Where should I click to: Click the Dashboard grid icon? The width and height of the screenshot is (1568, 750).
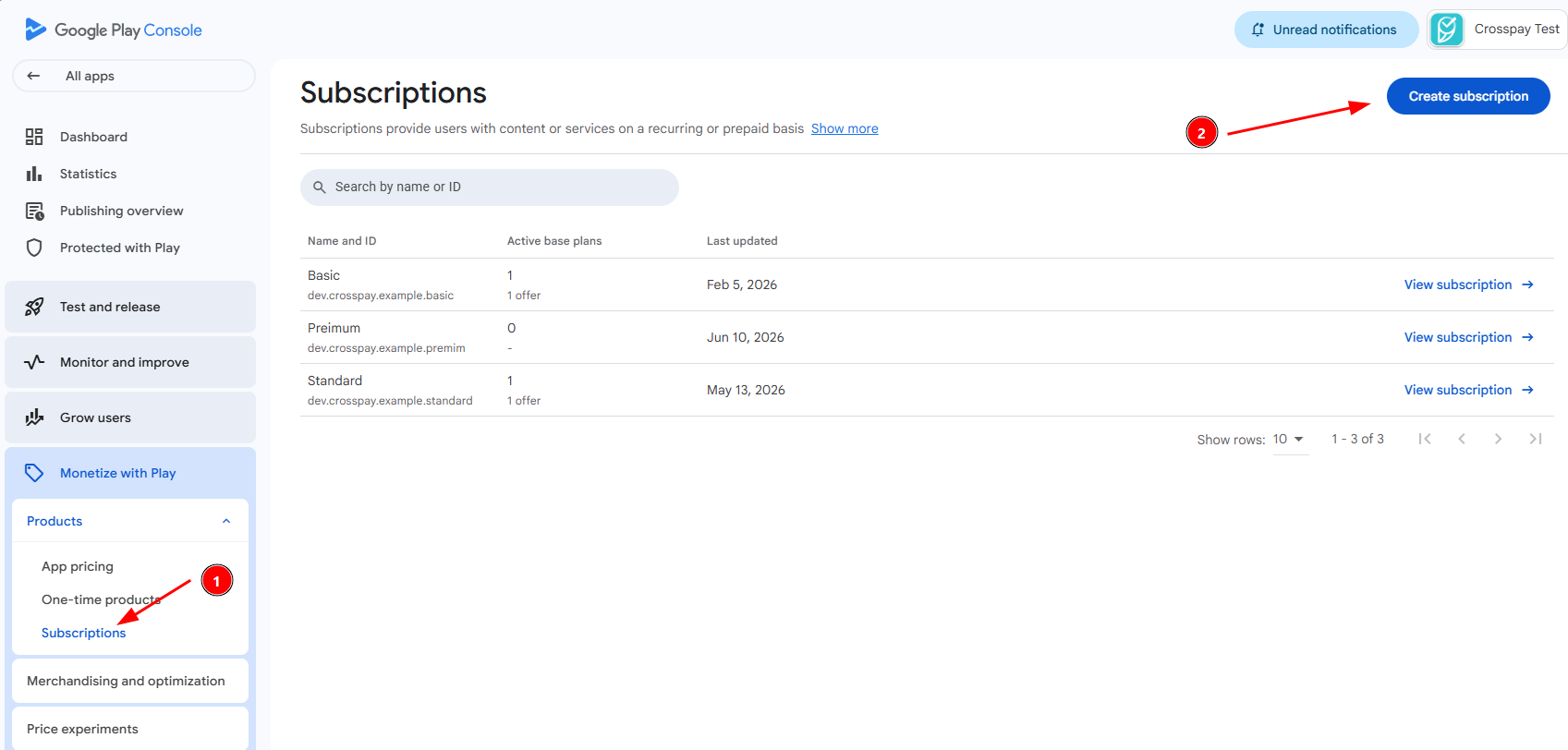pos(34,137)
